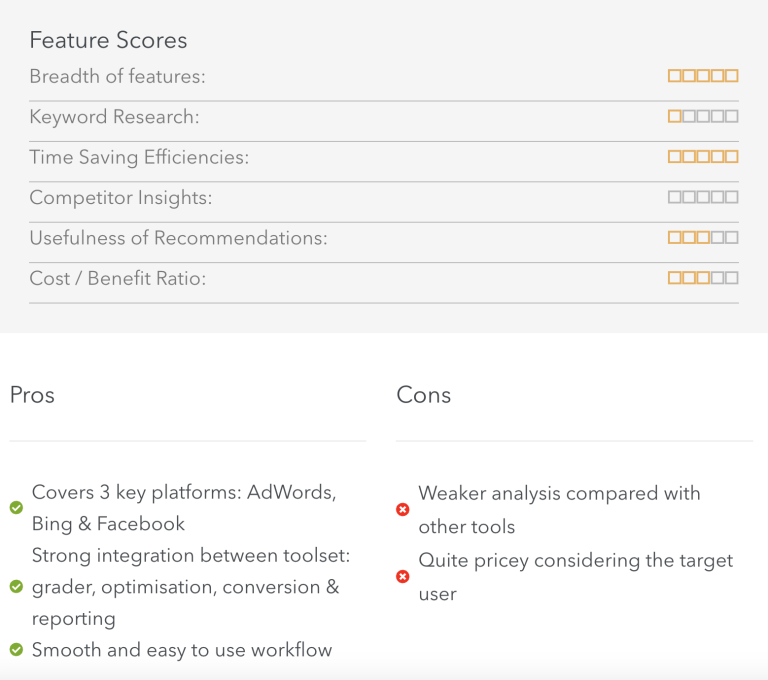Click the Cost / Benefit Ratio rating squares
The image size is (768, 680).
[x=703, y=278]
